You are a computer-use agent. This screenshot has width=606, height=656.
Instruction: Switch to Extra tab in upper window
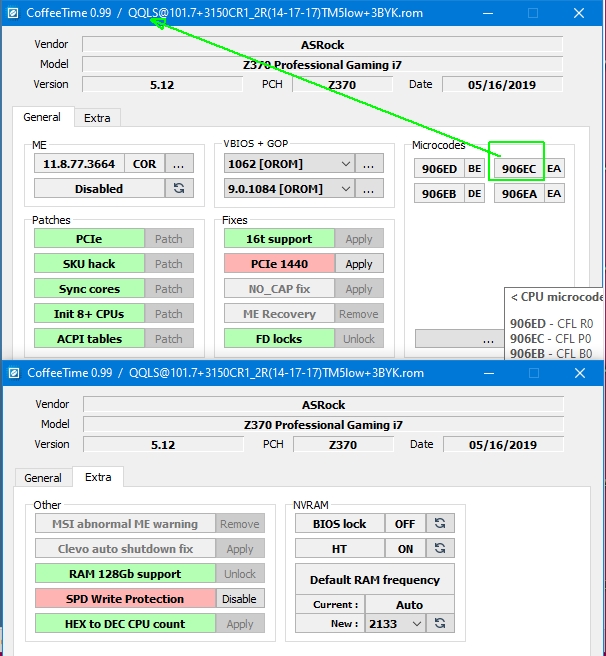click(x=97, y=118)
